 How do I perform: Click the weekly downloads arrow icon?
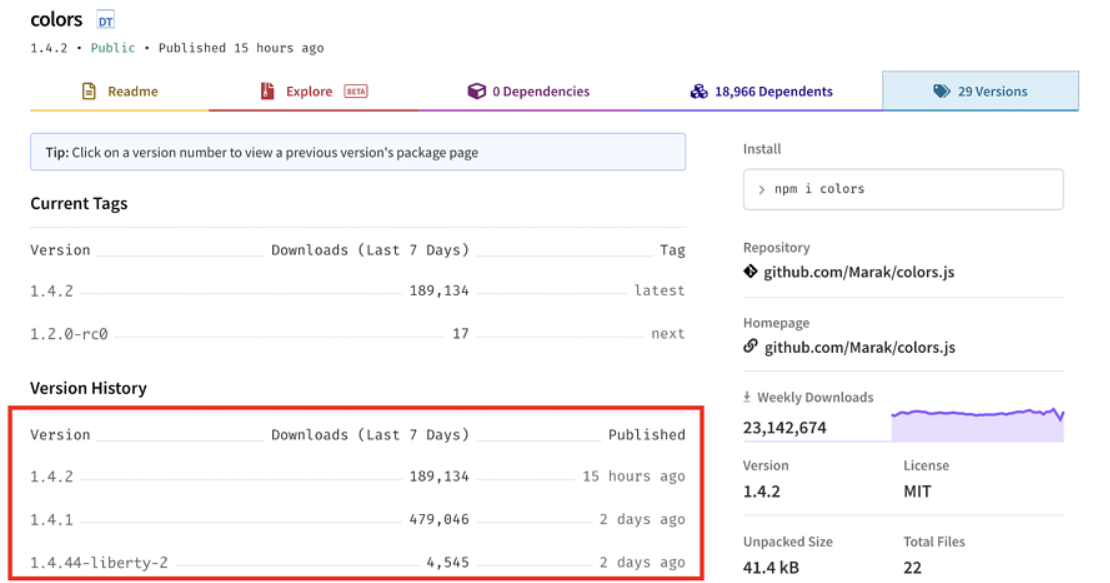pos(747,398)
